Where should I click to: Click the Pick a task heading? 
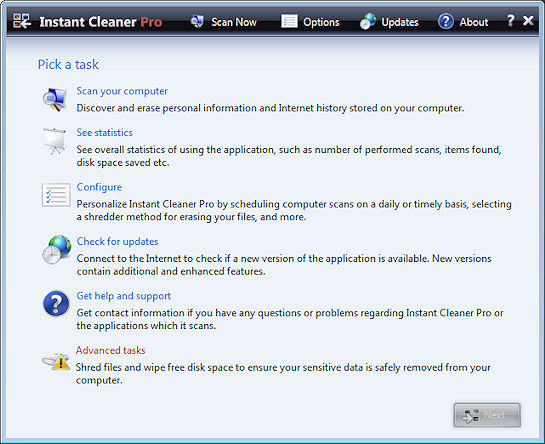pyautogui.click(x=68, y=64)
